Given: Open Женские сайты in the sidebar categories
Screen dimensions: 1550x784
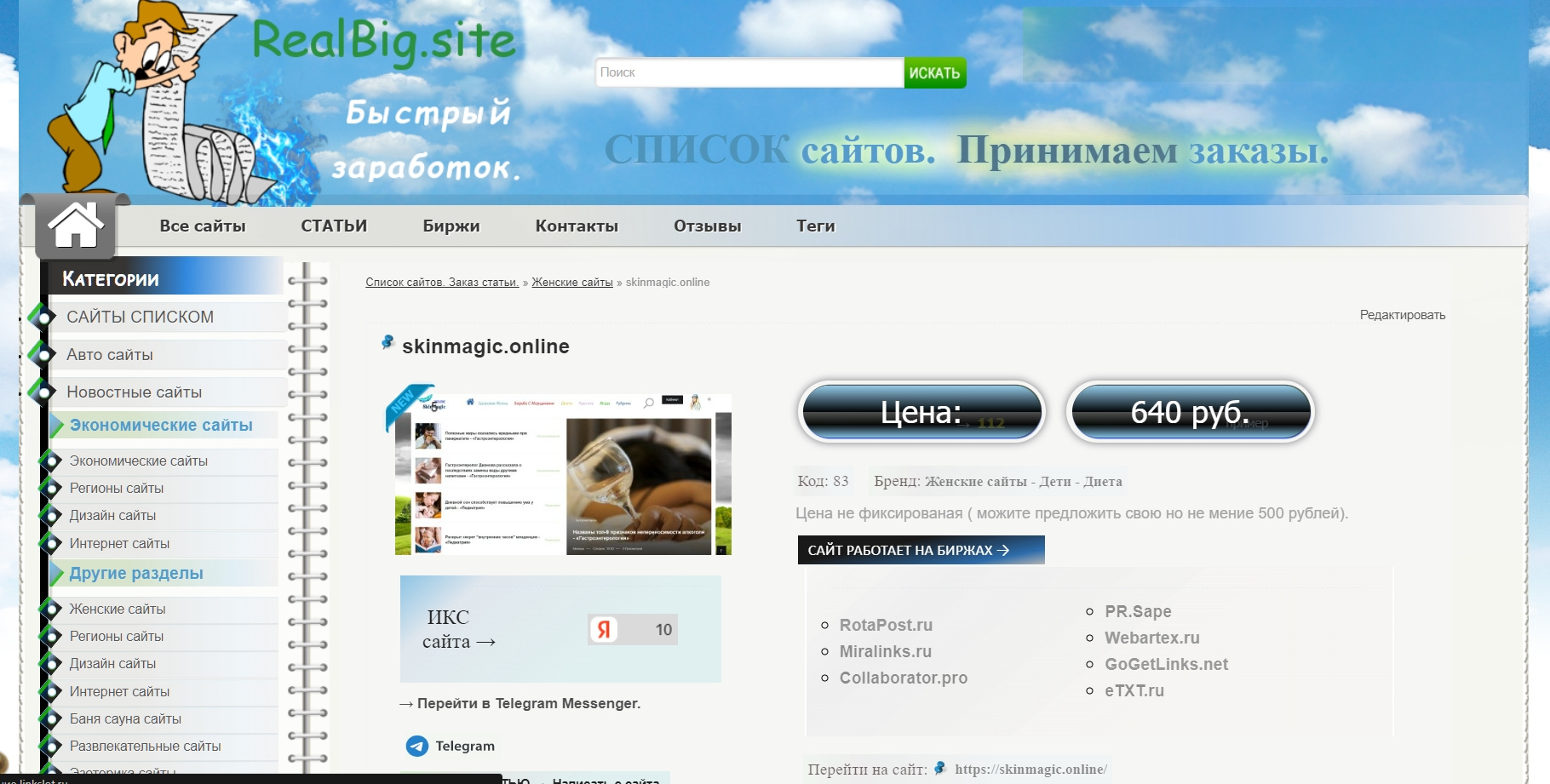Looking at the screenshot, I should coord(118,609).
